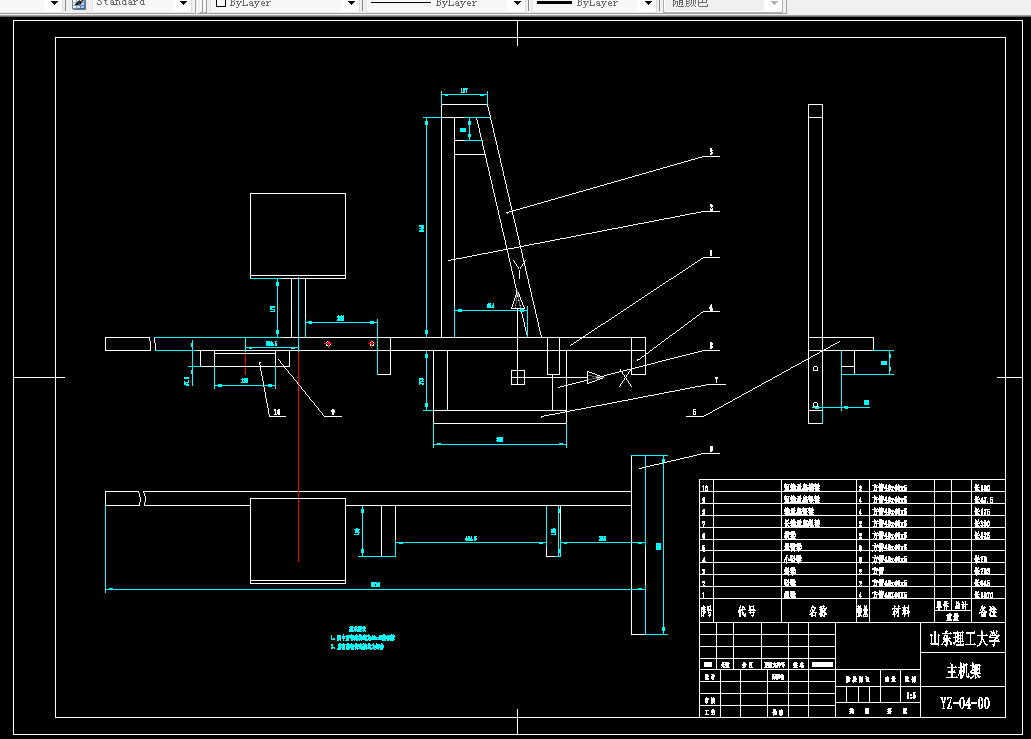Click the 随颜色 plot style dropdown

[724, 4]
